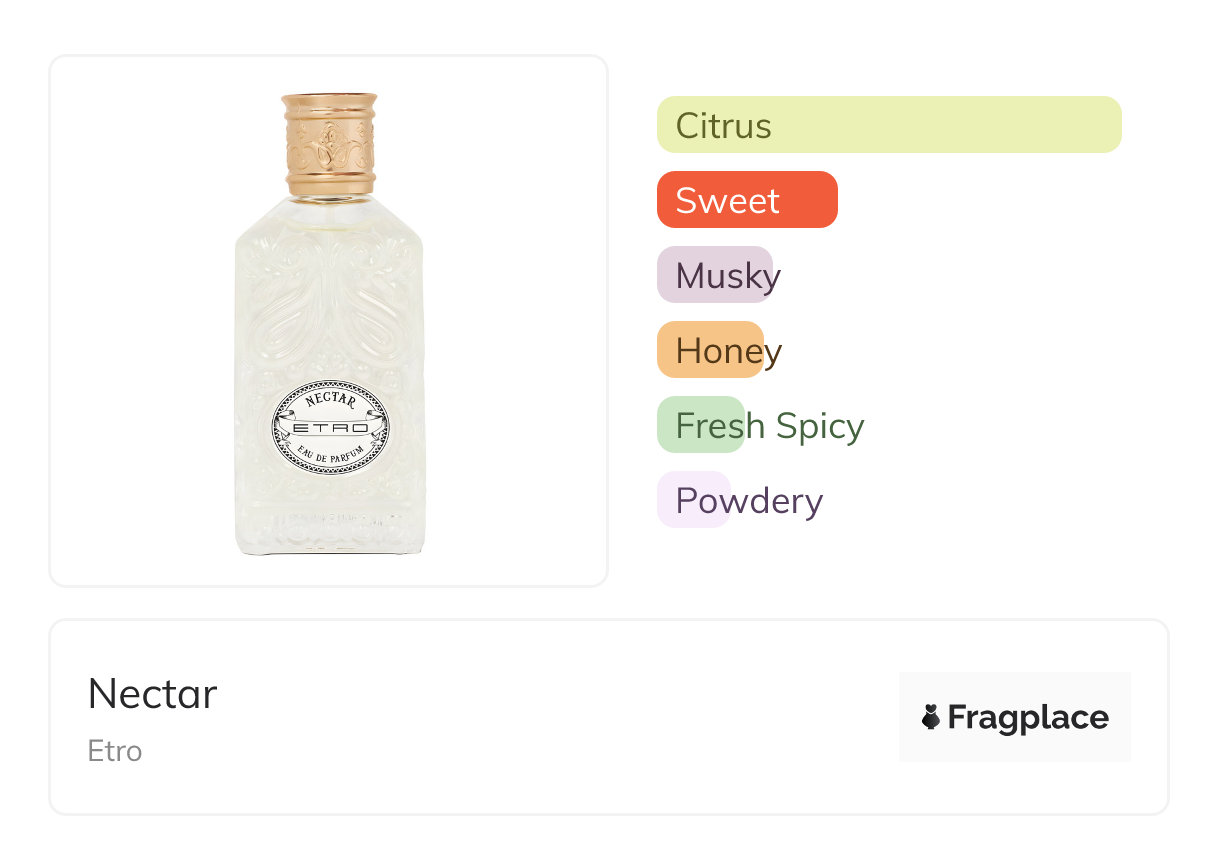Click the word "Spicy" in the Fresh Spicy label

(x=820, y=426)
